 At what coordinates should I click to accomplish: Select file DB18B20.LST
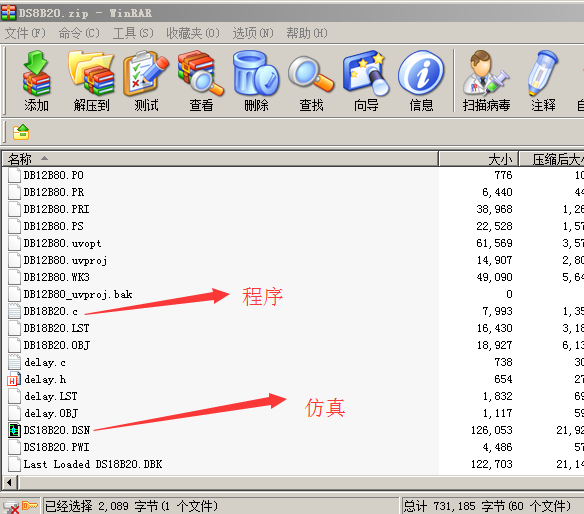click(56, 328)
